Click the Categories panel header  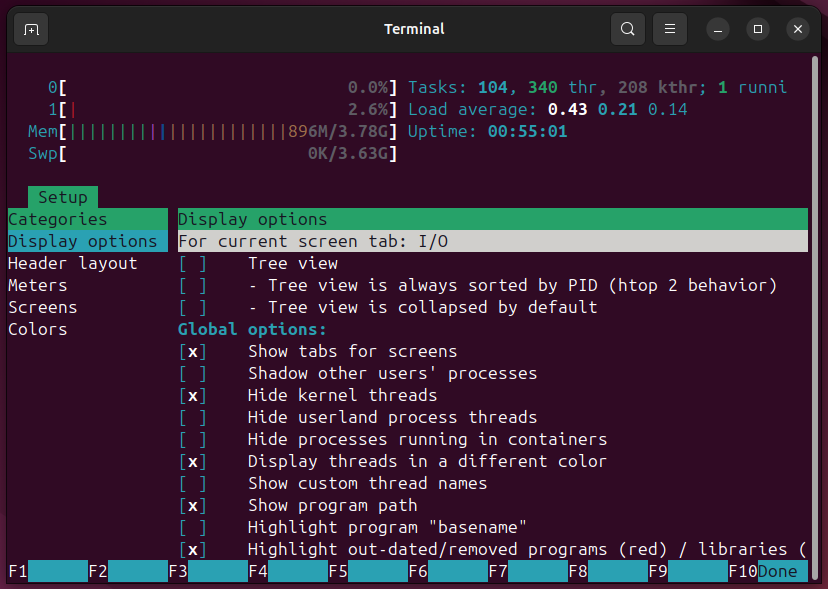coord(88,219)
